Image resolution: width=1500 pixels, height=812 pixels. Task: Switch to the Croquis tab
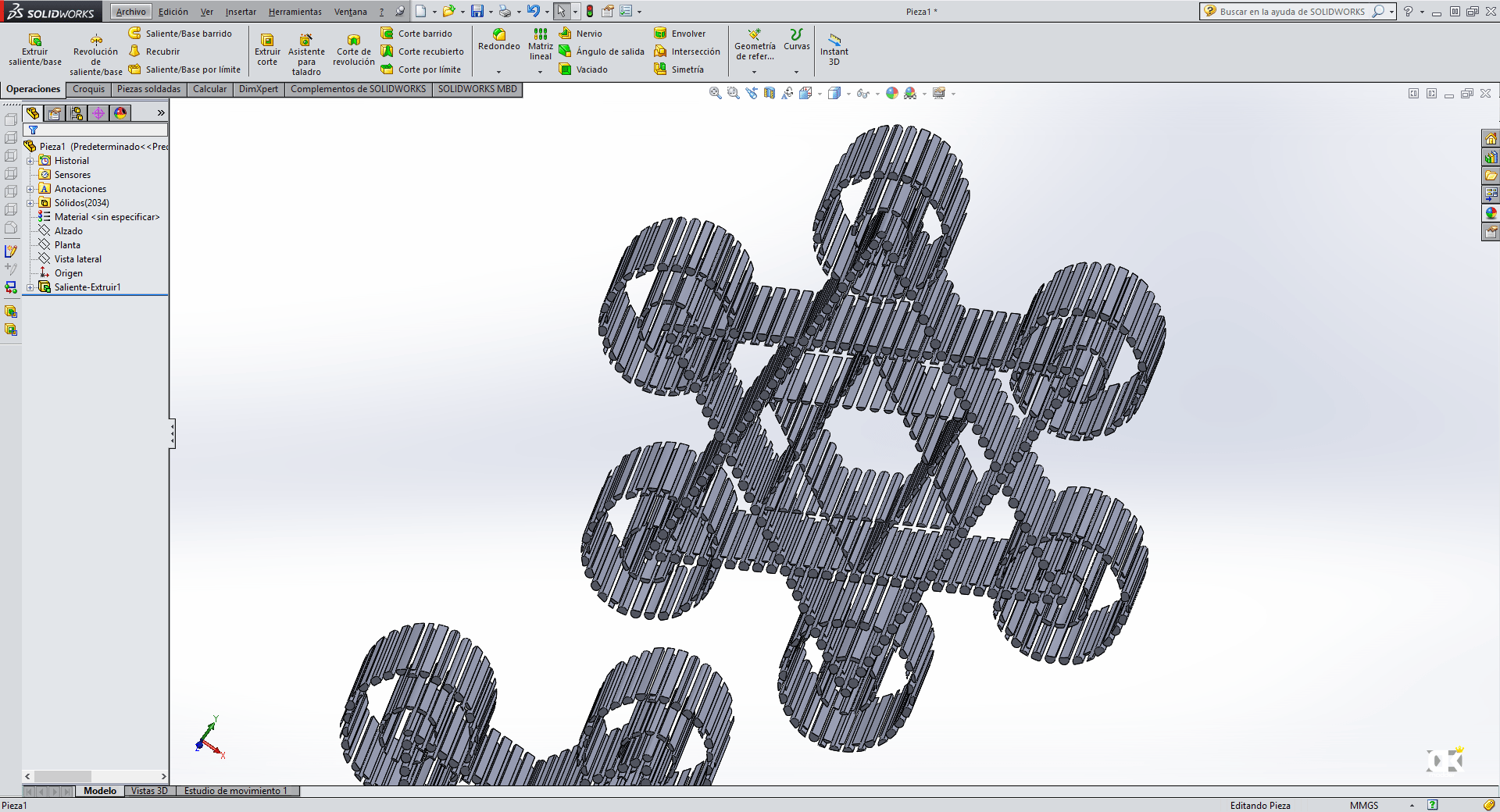(88, 89)
